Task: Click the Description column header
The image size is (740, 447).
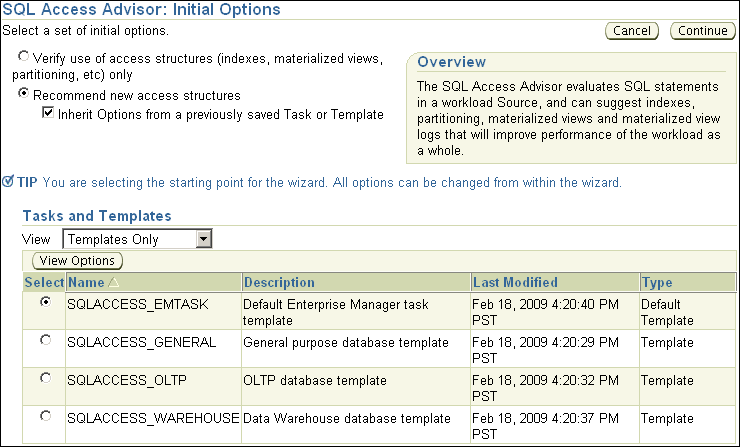Action: (x=279, y=283)
